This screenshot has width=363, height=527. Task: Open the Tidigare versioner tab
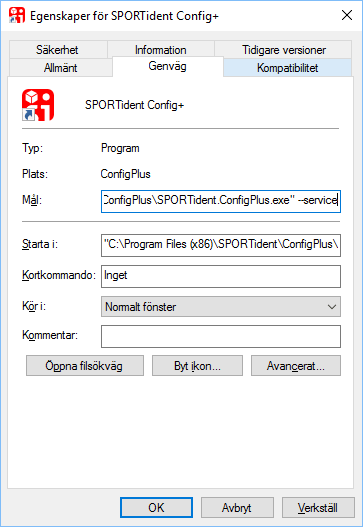pos(284,50)
